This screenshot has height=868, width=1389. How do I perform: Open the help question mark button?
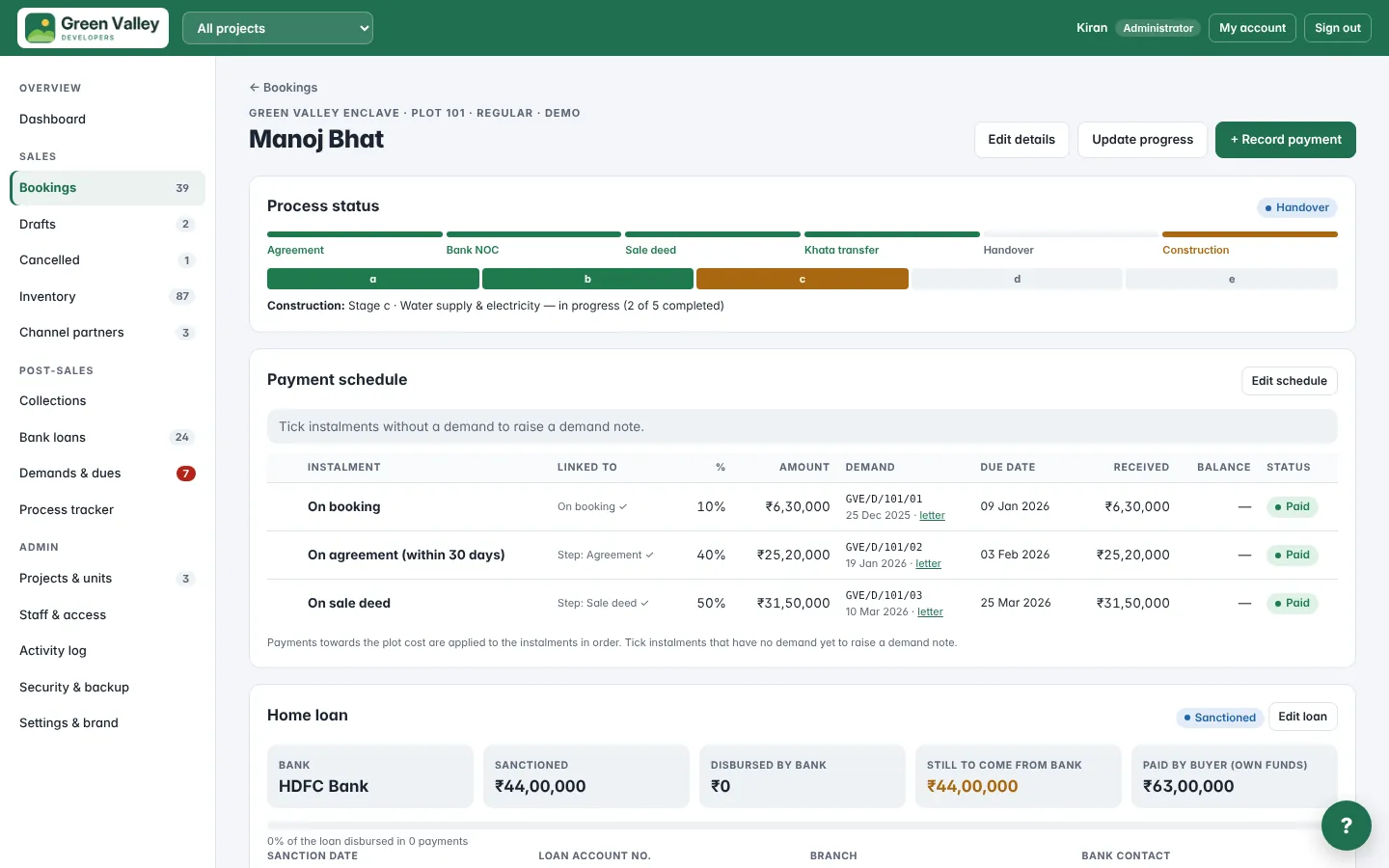coord(1347,826)
